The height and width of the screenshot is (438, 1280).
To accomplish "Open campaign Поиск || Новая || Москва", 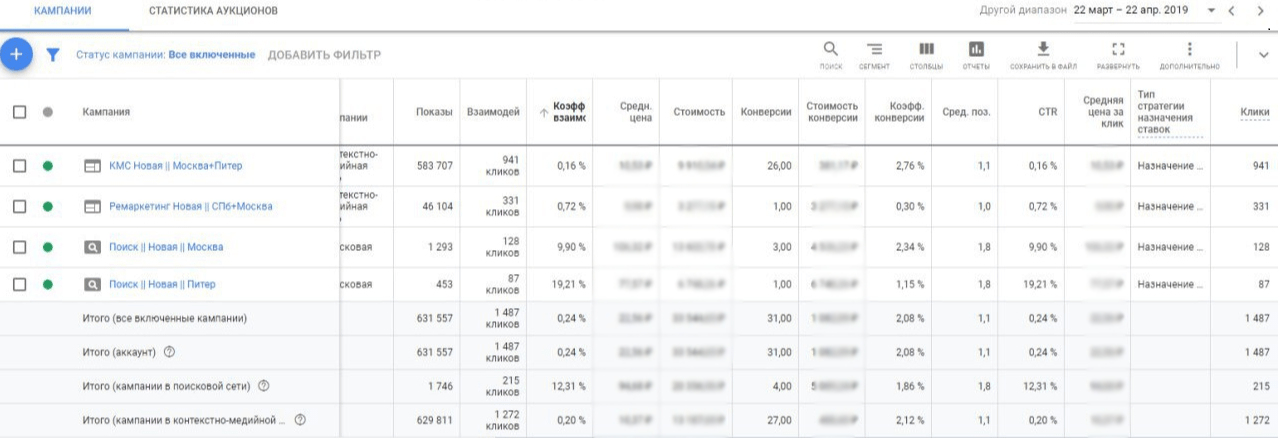I will point(166,247).
